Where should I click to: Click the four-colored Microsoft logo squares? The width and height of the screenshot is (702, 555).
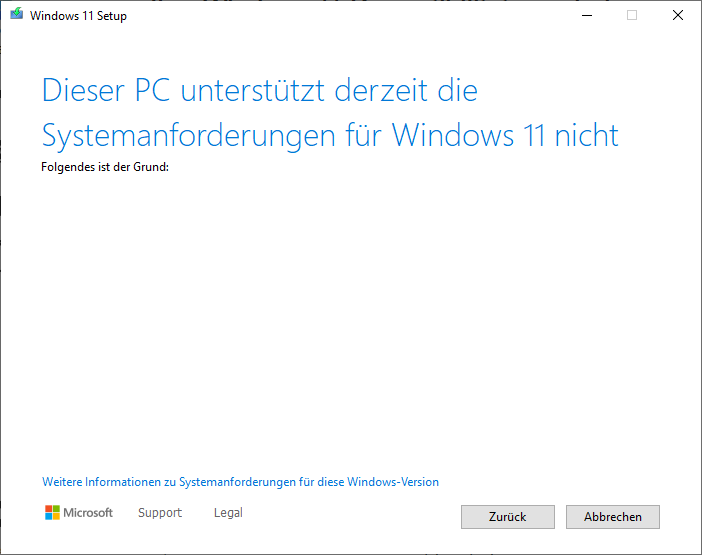[53, 513]
